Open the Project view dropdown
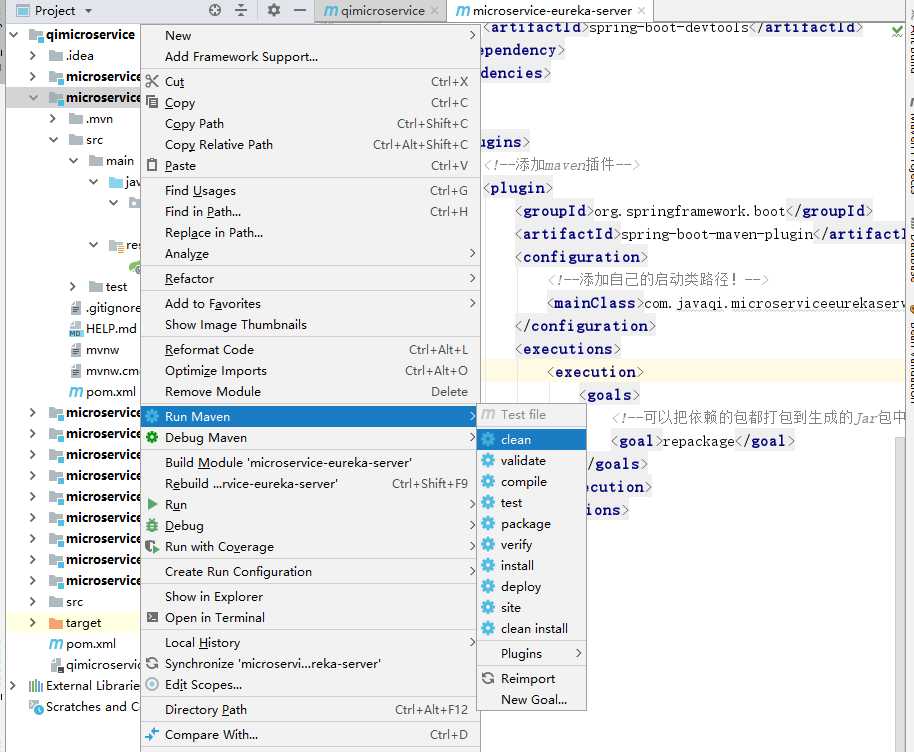The height and width of the screenshot is (752, 914). pos(89,10)
